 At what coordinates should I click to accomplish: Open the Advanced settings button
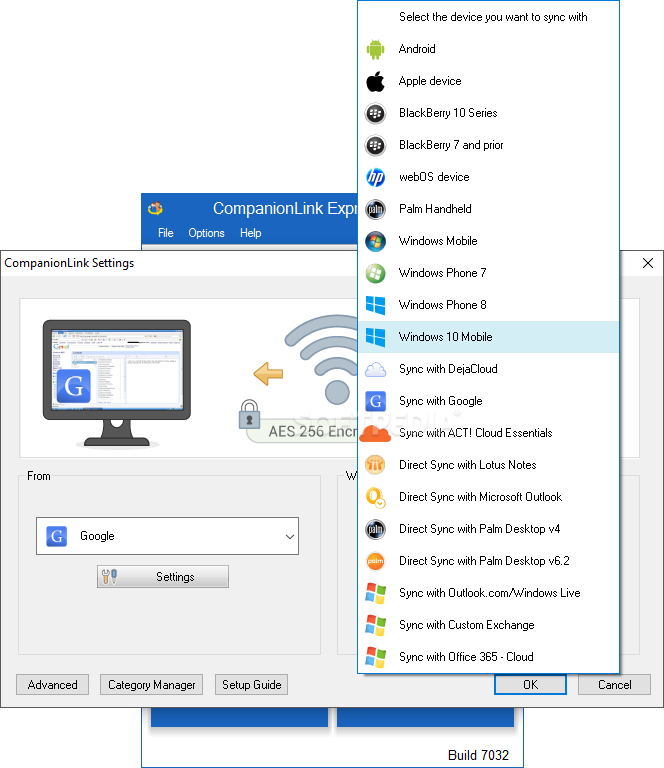click(x=52, y=685)
